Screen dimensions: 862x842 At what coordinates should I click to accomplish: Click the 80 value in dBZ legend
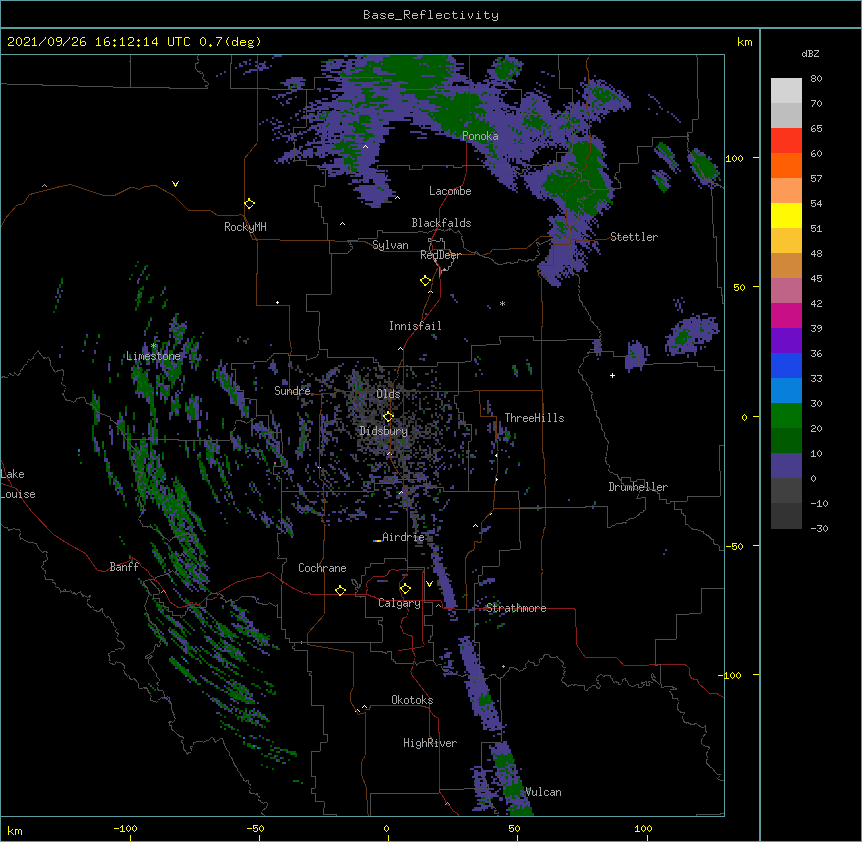tap(816, 79)
